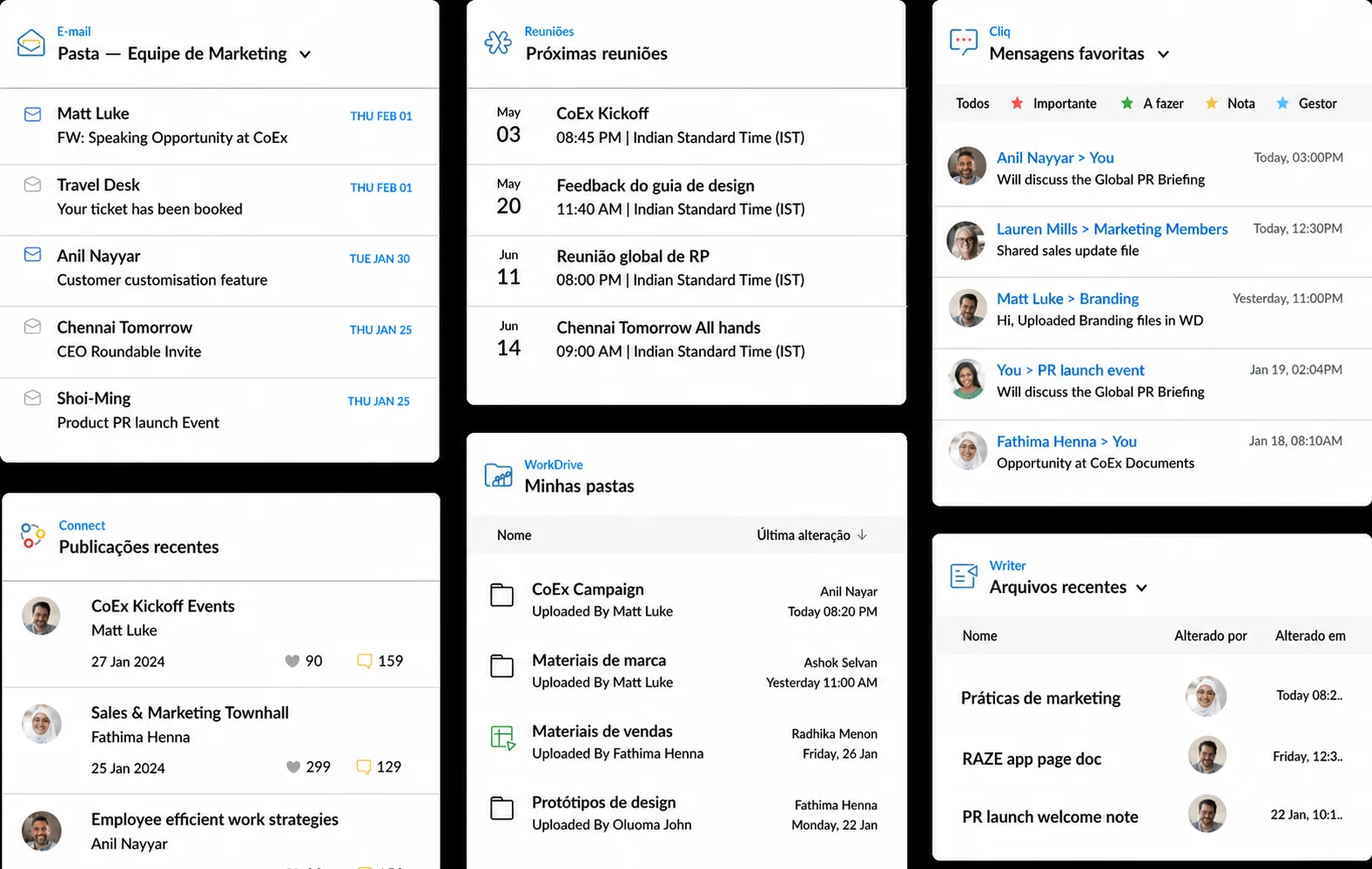Click the folder icon for Protótipos de design
Viewport: 1372px width, 869px height.
click(x=501, y=808)
